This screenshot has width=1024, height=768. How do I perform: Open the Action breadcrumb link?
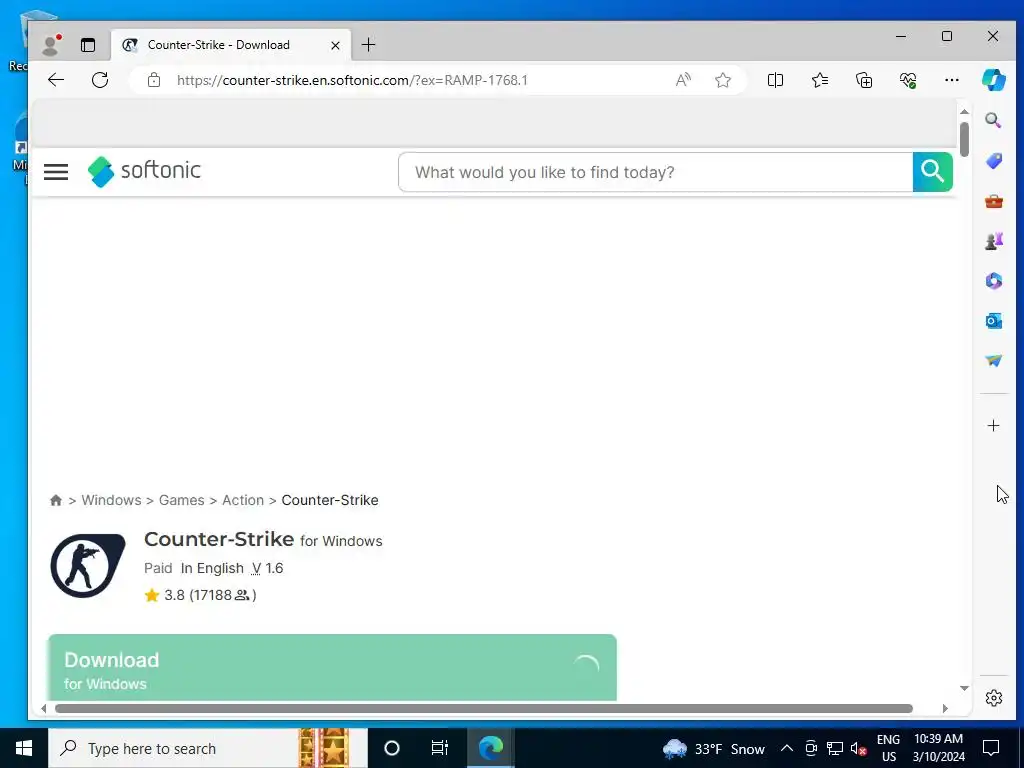243,500
